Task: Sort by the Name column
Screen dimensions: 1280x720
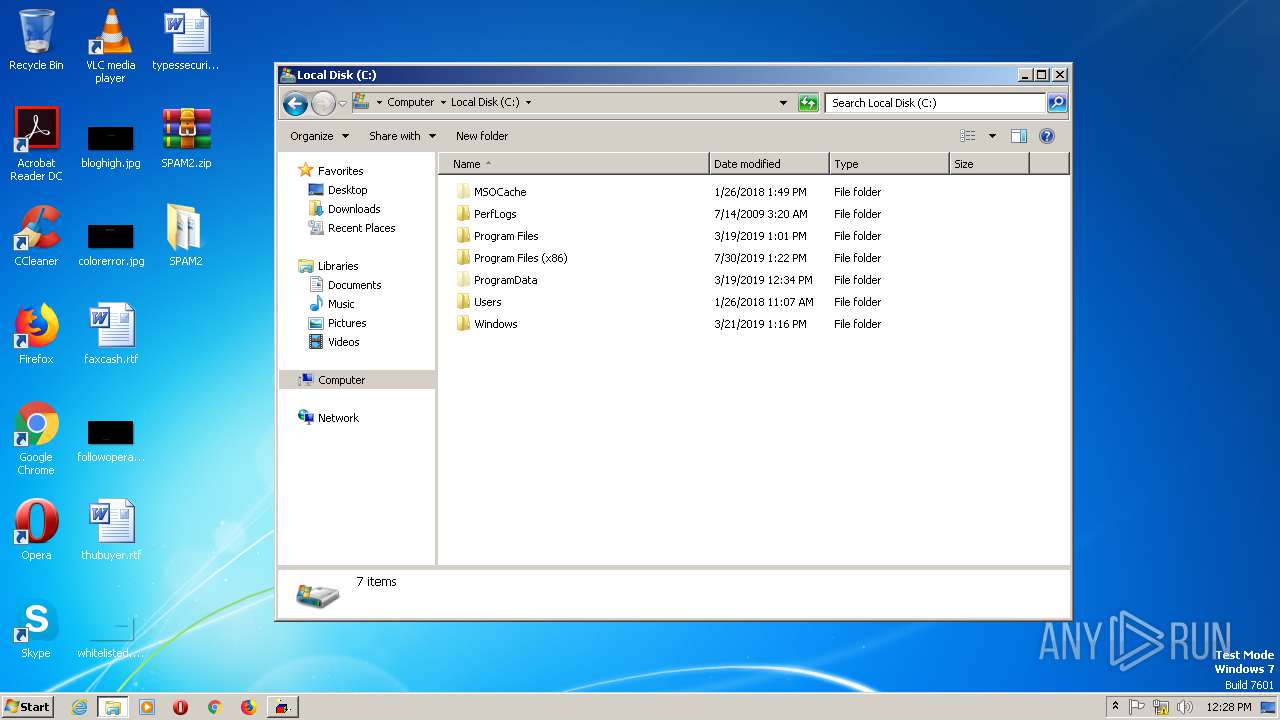Action: (574, 164)
